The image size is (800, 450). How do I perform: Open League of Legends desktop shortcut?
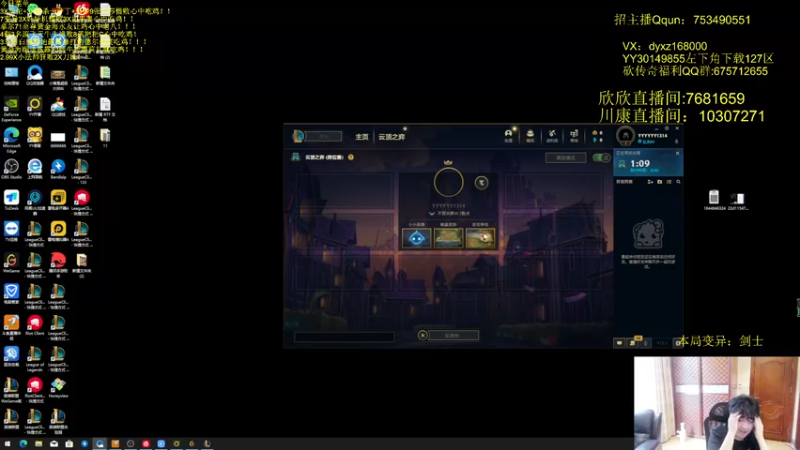coord(35,359)
